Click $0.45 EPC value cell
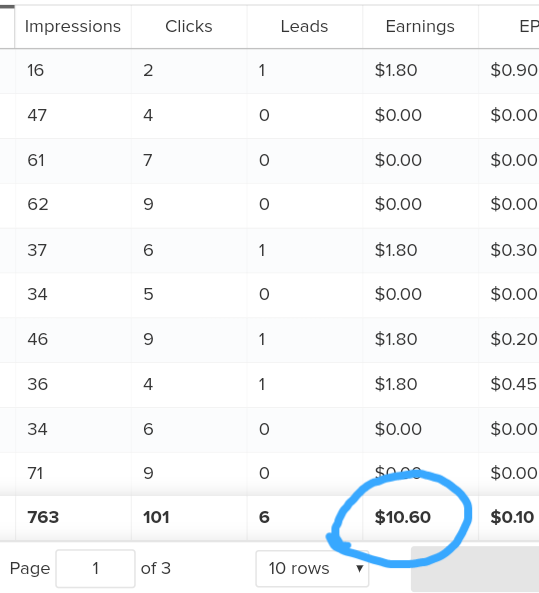The image size is (539, 593). [509, 385]
